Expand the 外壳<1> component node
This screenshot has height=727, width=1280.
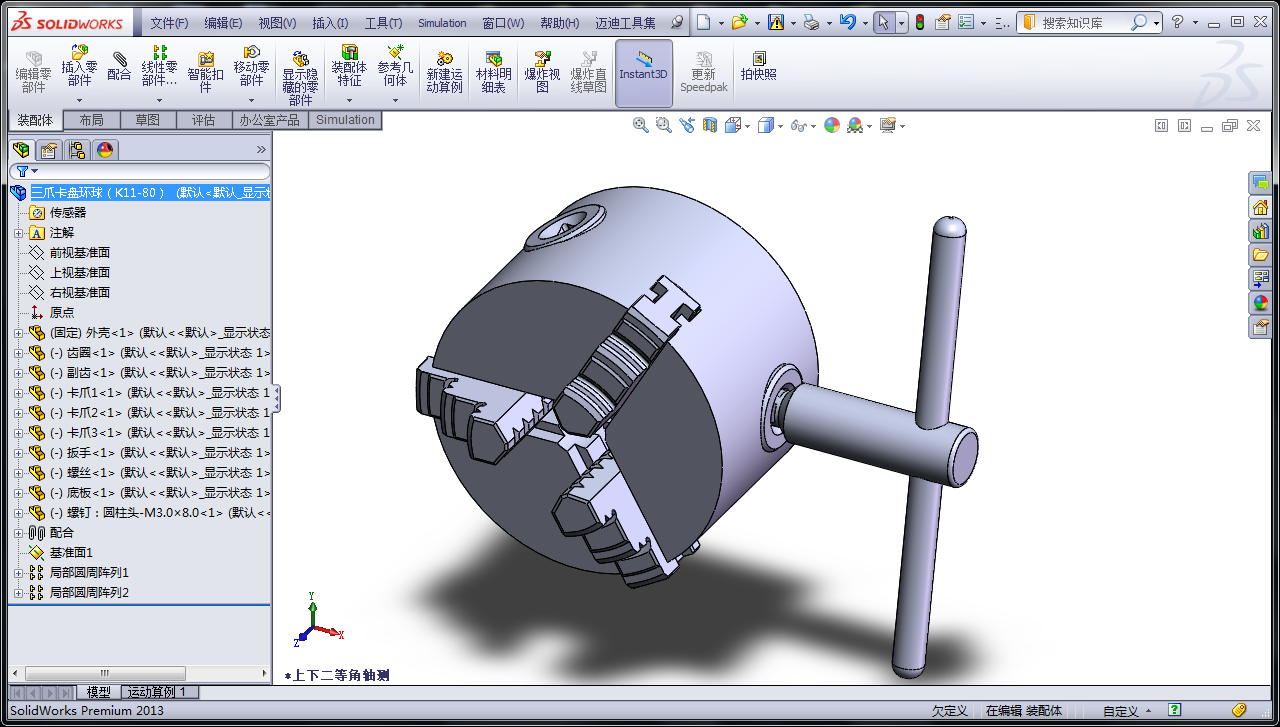[x=18, y=333]
